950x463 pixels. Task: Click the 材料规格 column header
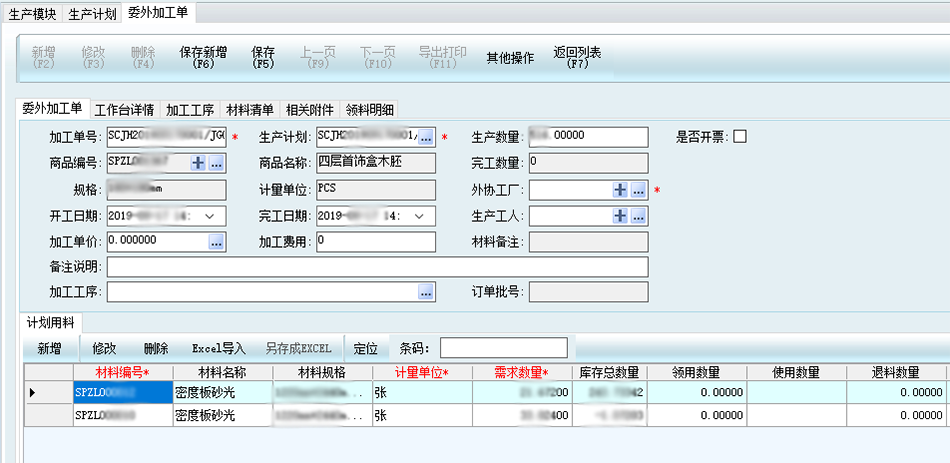click(x=322, y=372)
